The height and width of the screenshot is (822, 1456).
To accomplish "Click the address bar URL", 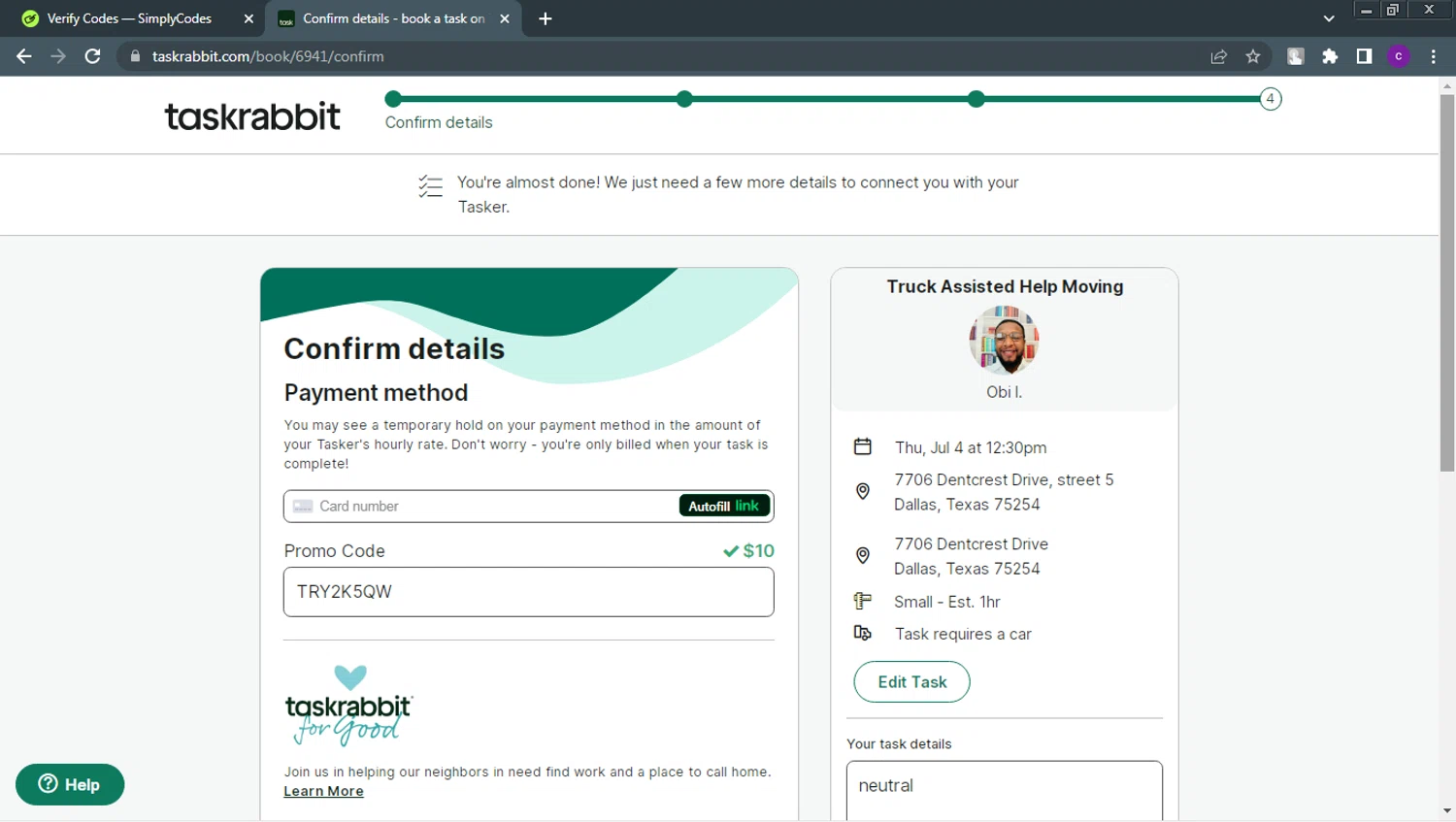I will pos(268,56).
